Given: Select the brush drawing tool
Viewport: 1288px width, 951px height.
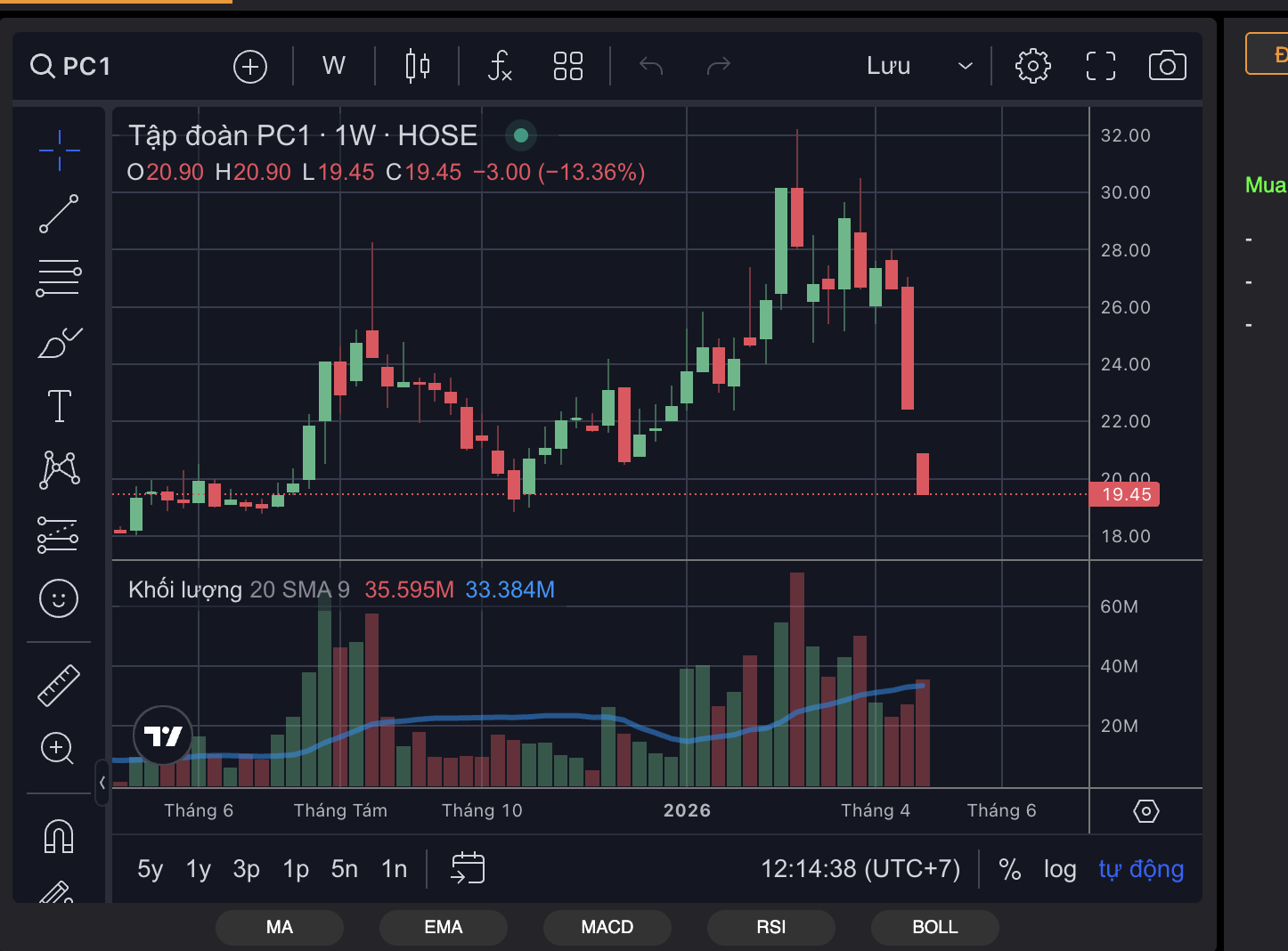Looking at the screenshot, I should coord(59,343).
